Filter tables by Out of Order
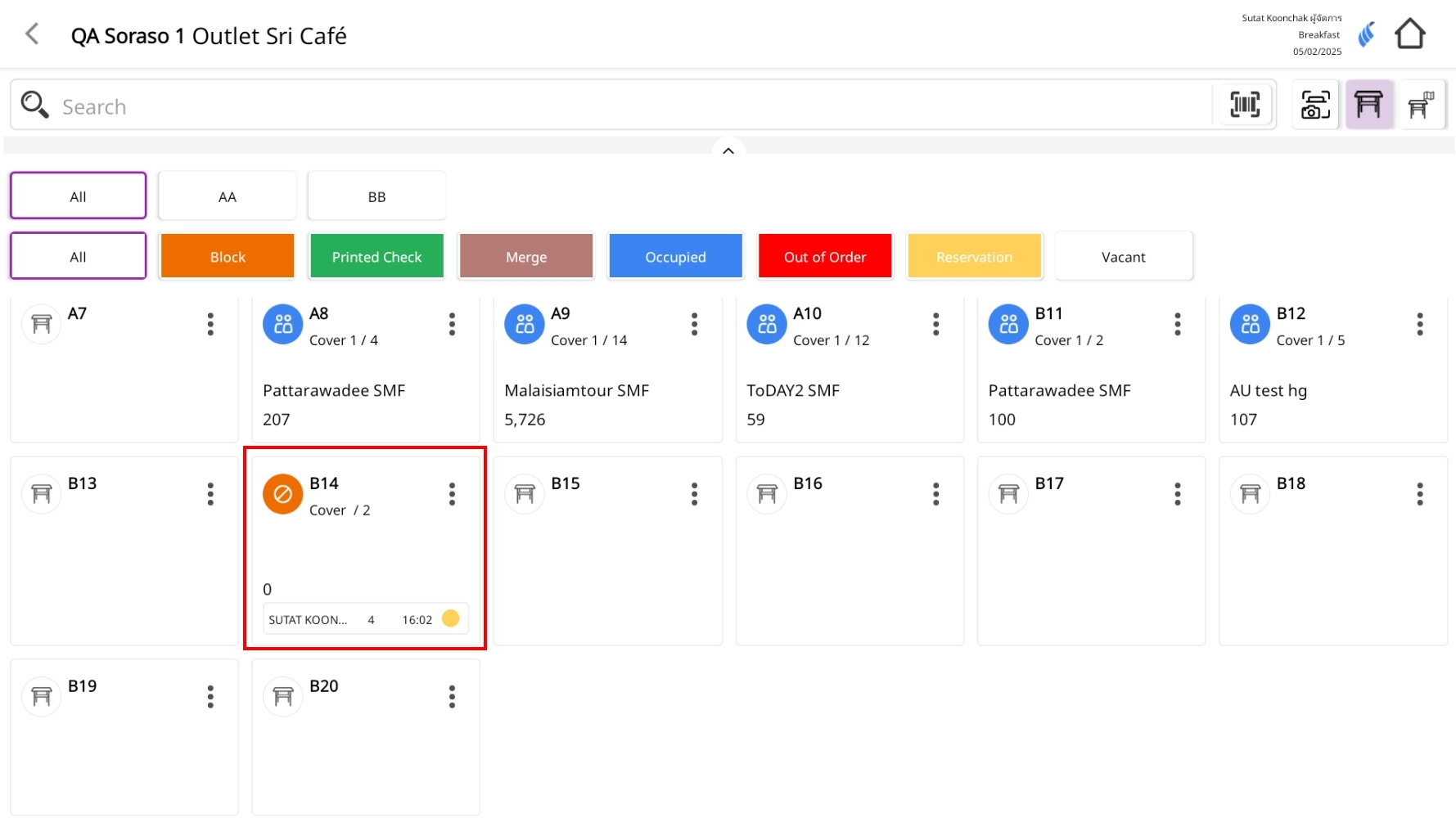Viewport: 1456px width, 818px height. pos(824,257)
